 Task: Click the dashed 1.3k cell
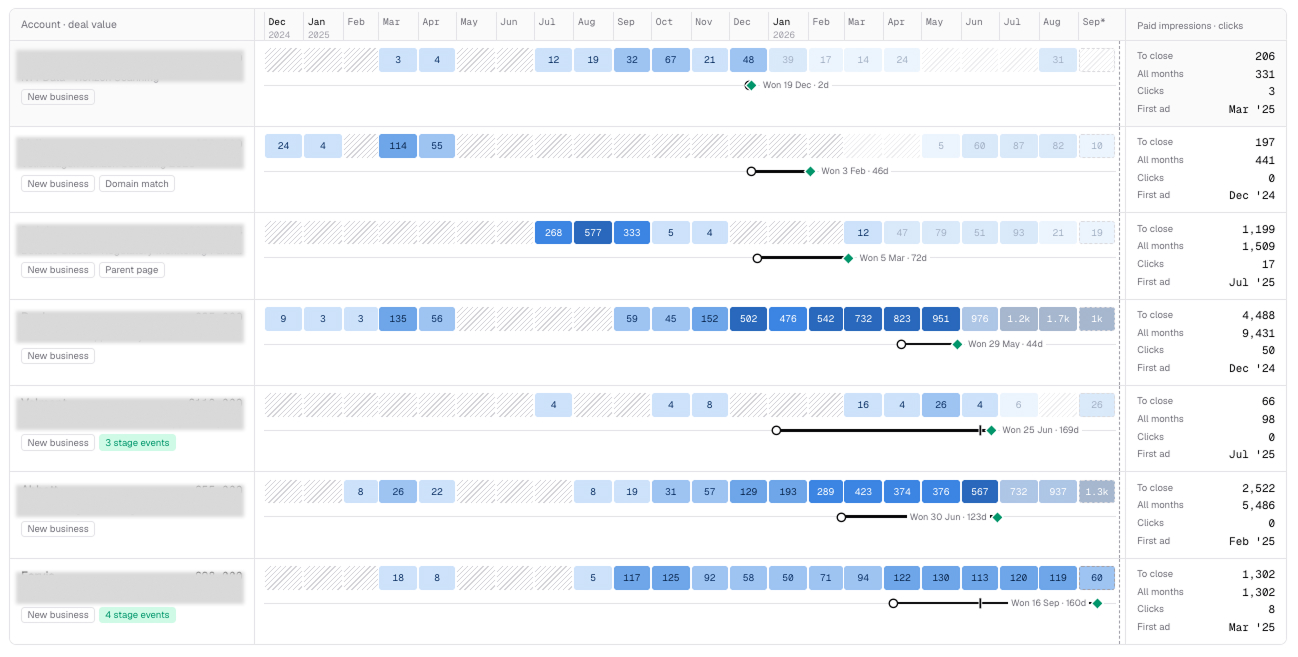point(1097,492)
